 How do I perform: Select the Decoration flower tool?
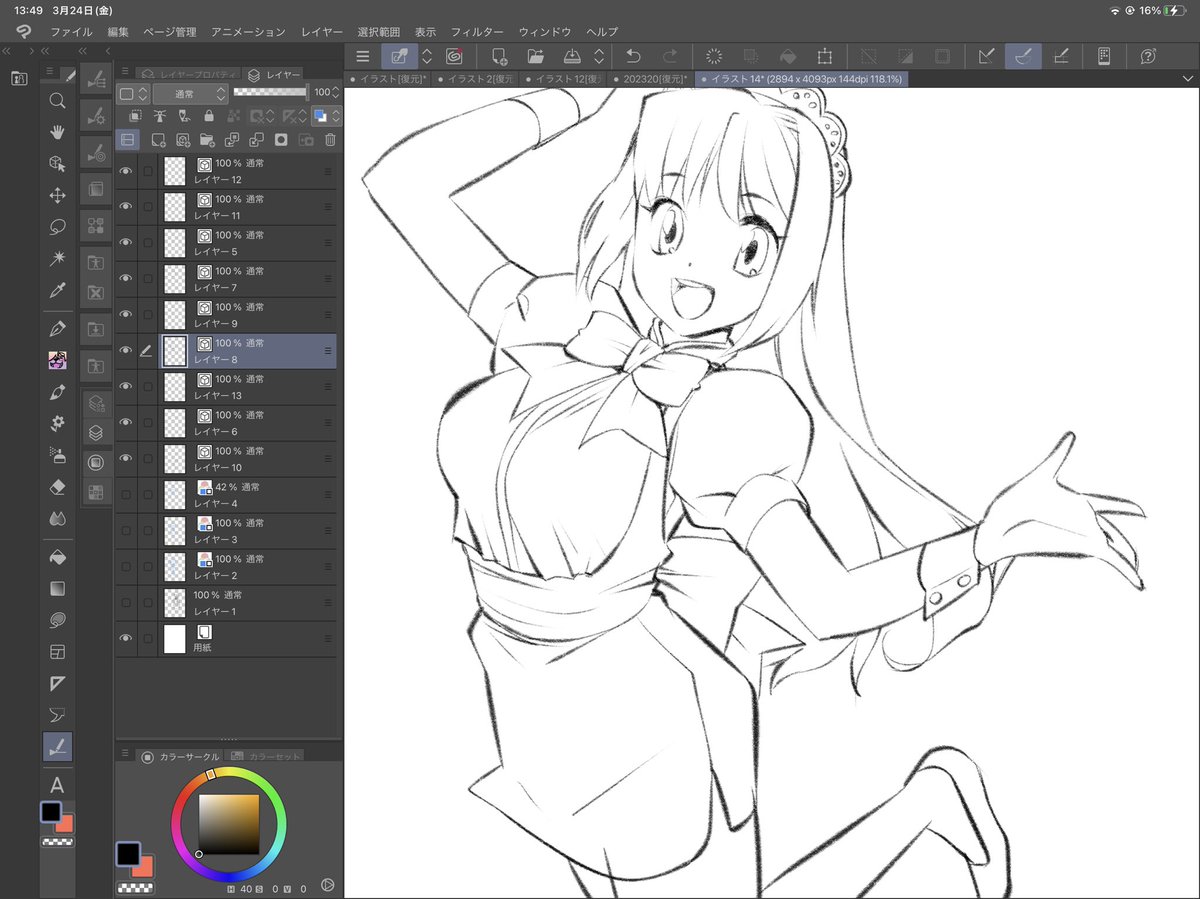(57, 424)
